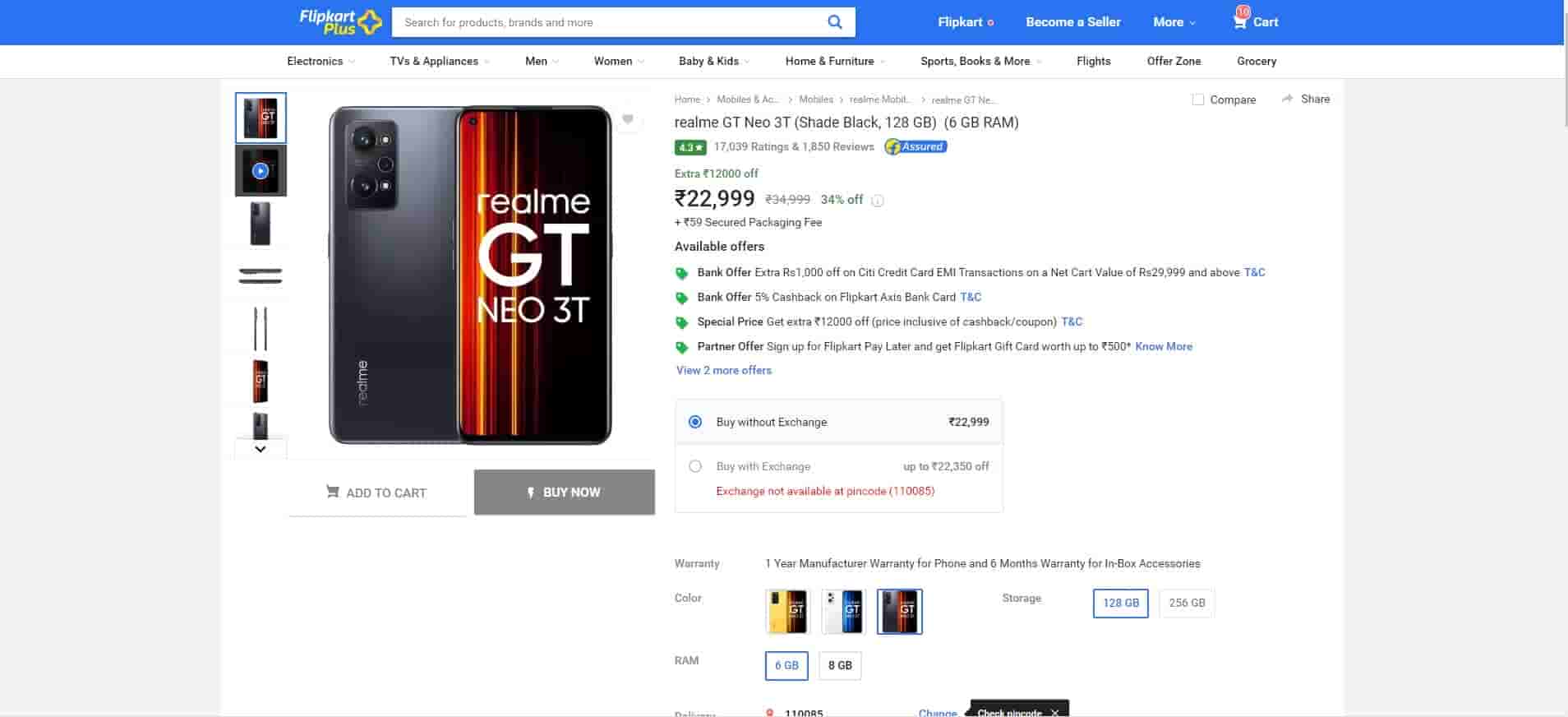Open the shopping cart icon
Viewport: 1568px width, 717px height.
point(1240,21)
